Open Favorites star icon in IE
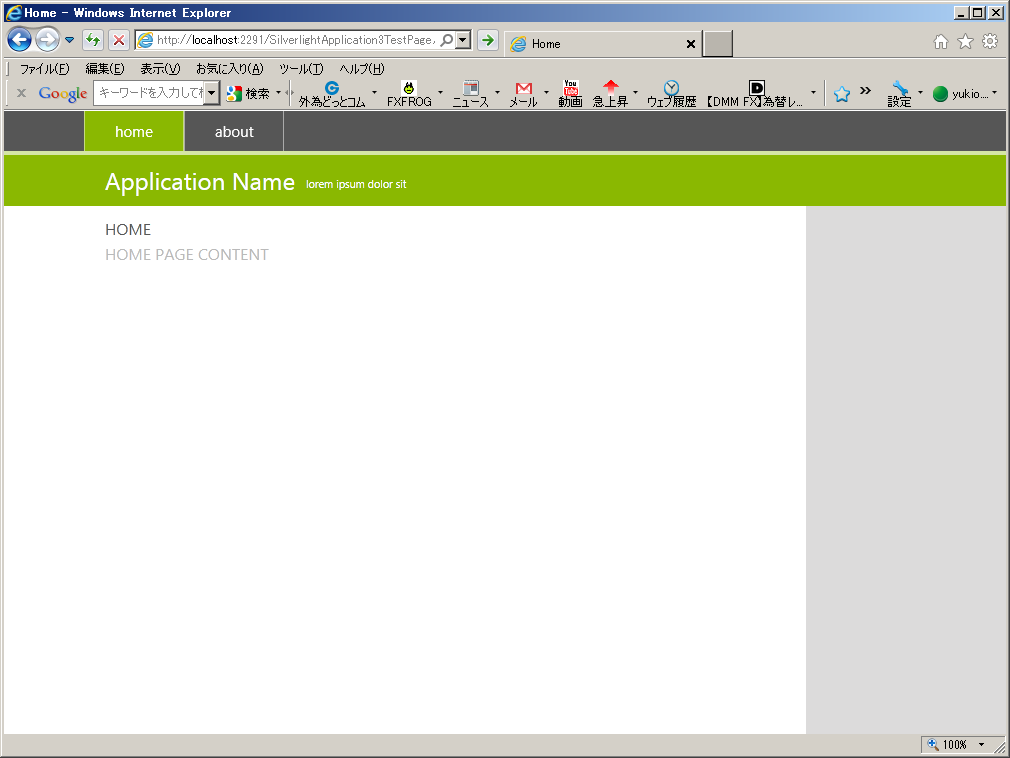The image size is (1010, 758). point(965,41)
